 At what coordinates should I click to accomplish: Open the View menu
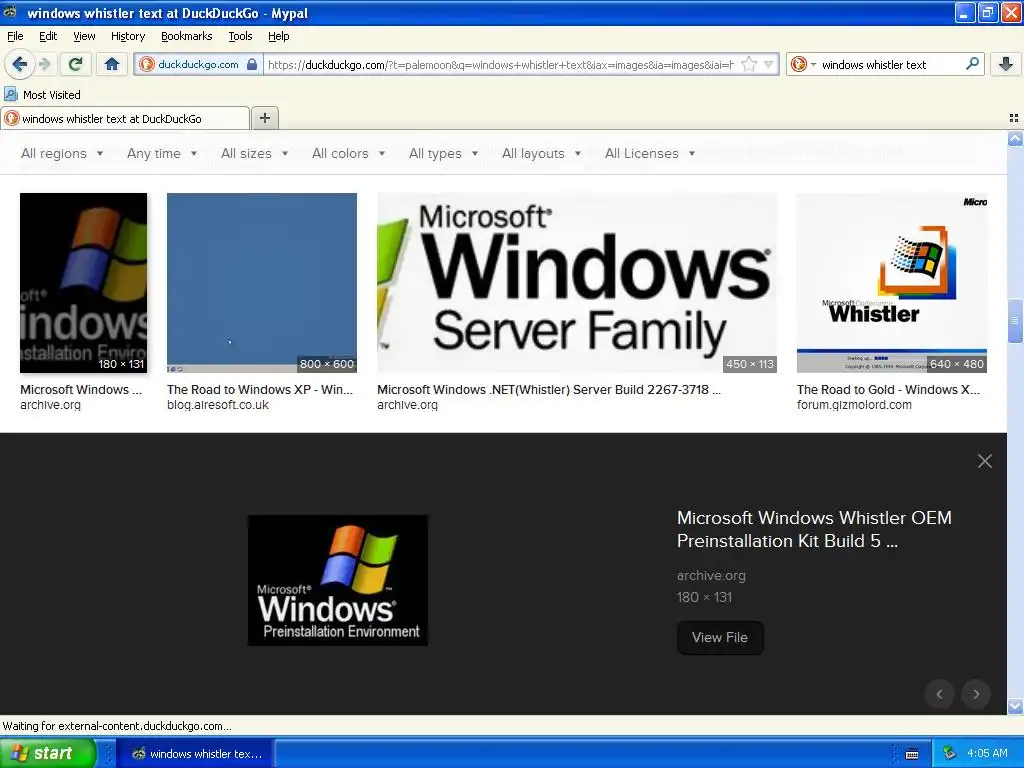[x=84, y=36]
